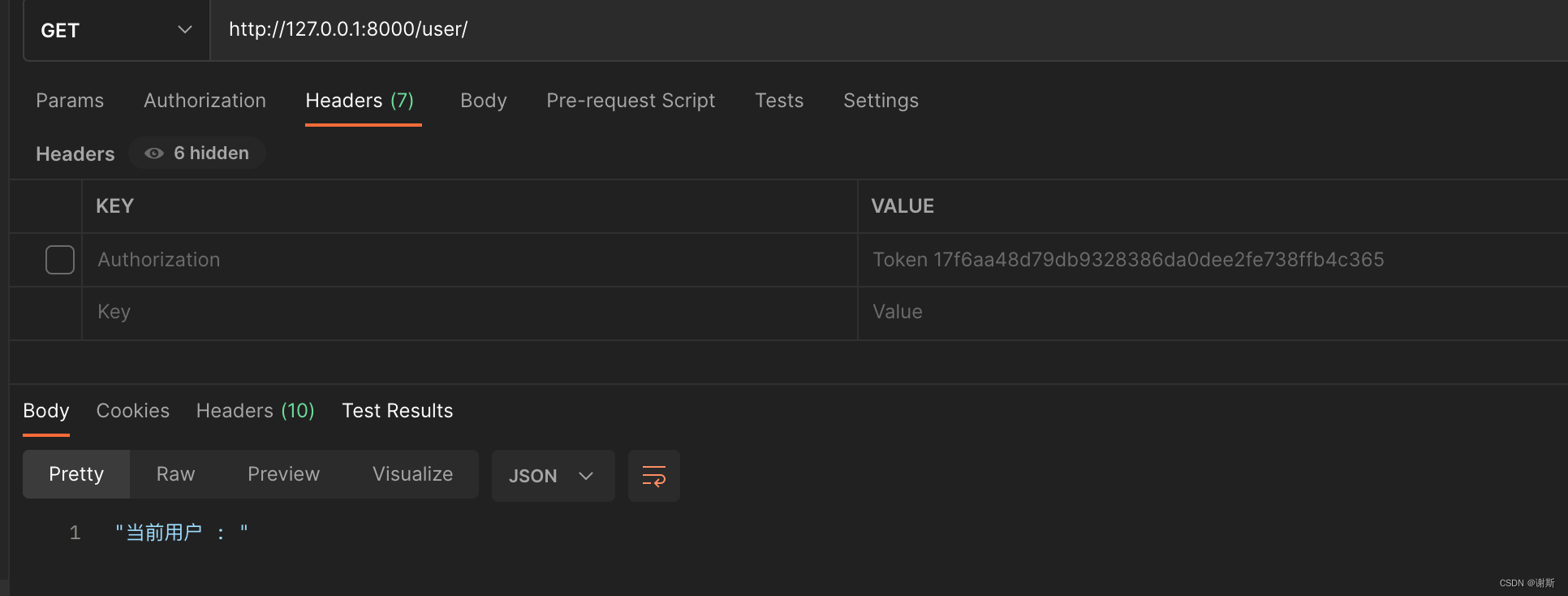View the response Cookies tab

pos(133,411)
